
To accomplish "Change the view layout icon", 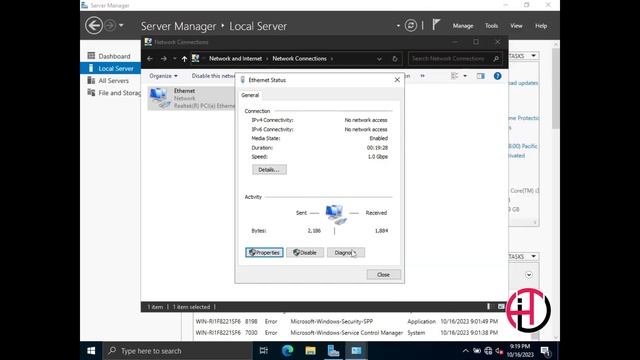I will tap(454, 76).
